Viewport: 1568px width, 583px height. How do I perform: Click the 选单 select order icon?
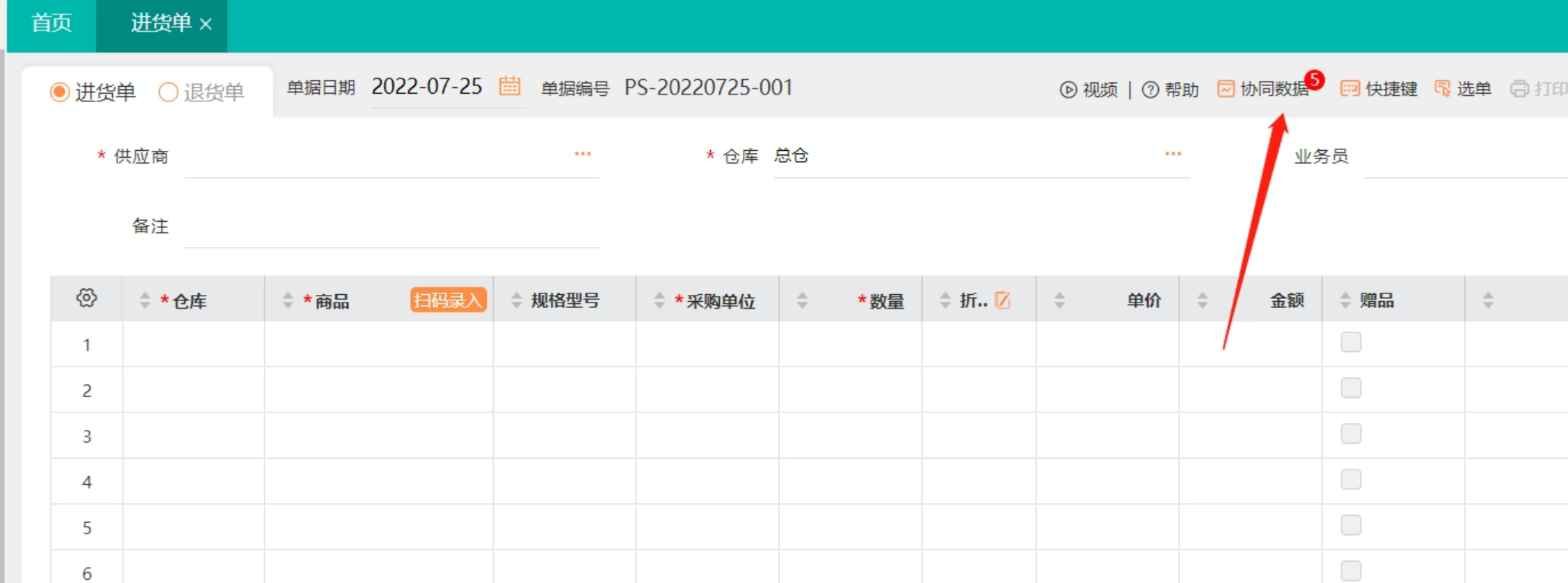[1442, 89]
